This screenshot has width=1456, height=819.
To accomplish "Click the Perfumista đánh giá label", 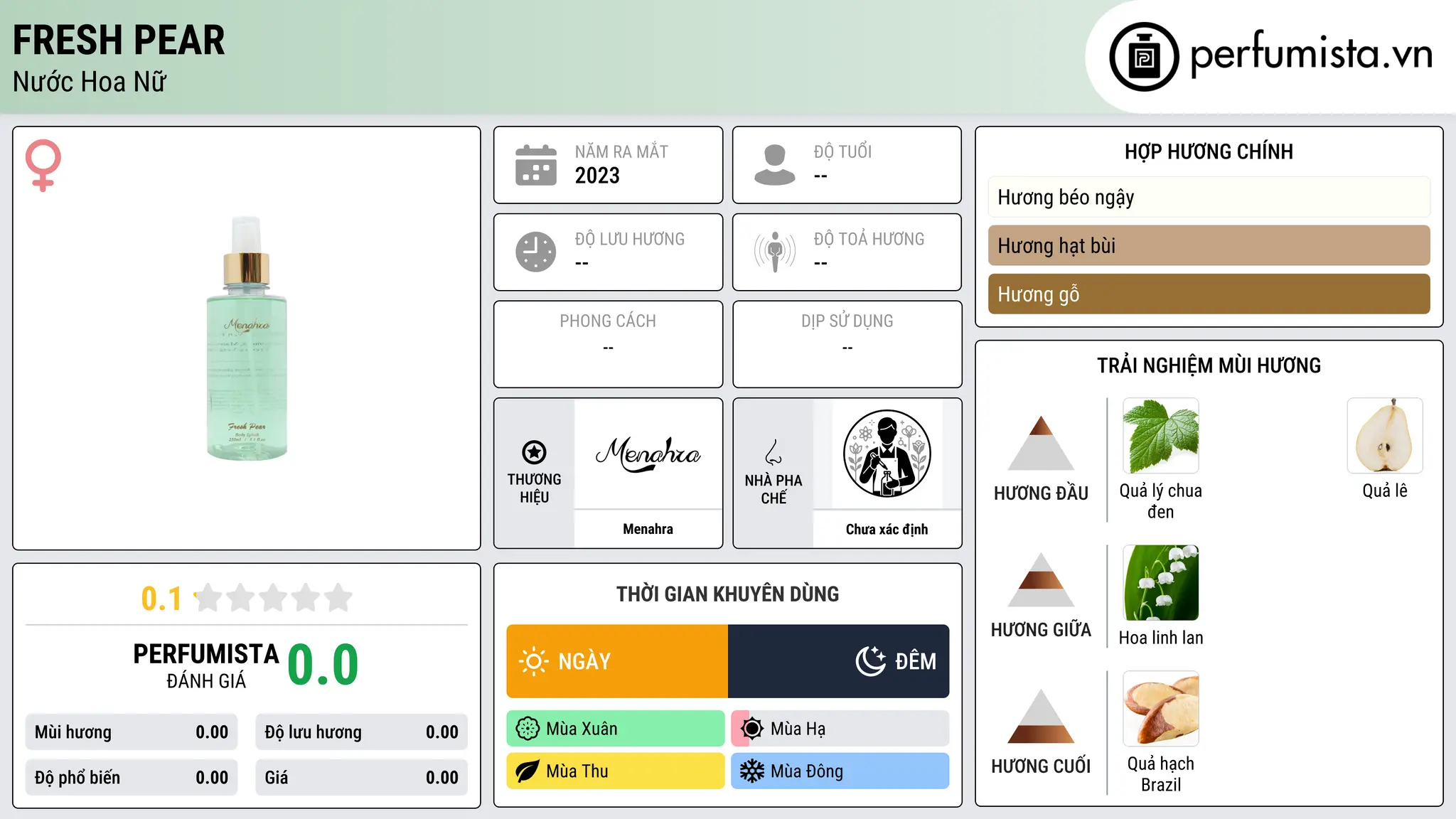I will click(206, 665).
